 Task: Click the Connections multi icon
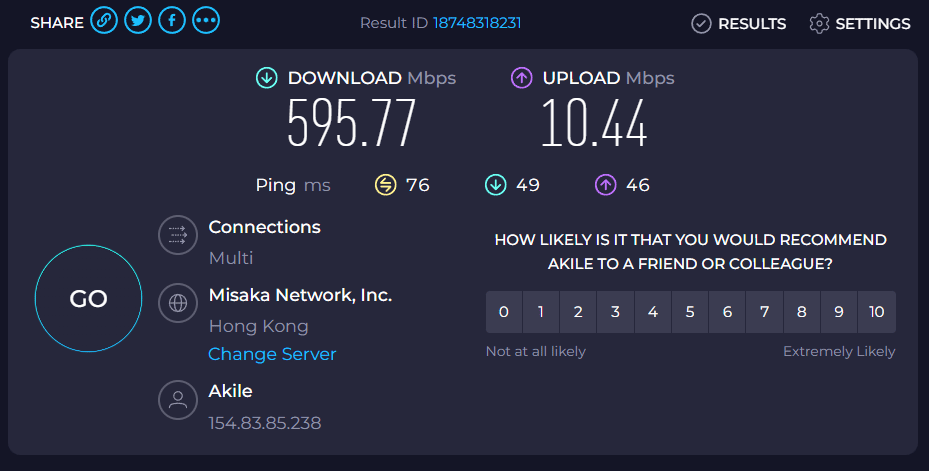tap(178, 236)
